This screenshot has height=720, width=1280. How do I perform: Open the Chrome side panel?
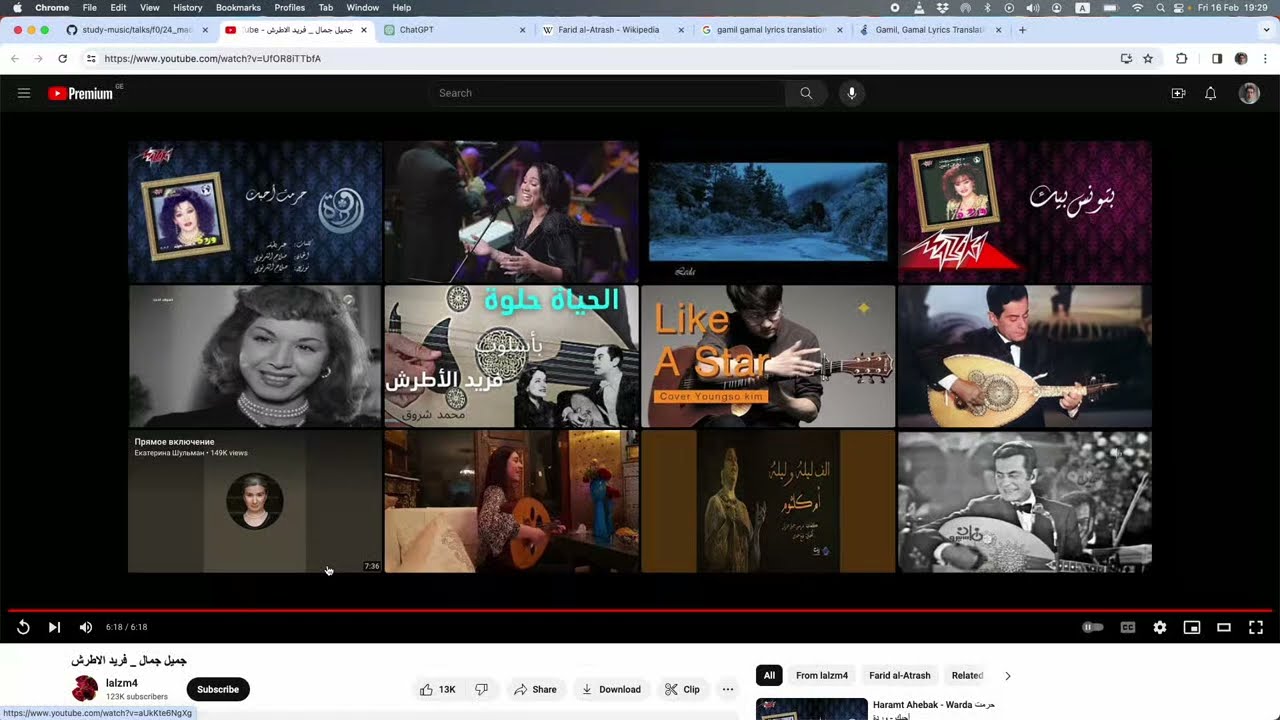(1217, 59)
